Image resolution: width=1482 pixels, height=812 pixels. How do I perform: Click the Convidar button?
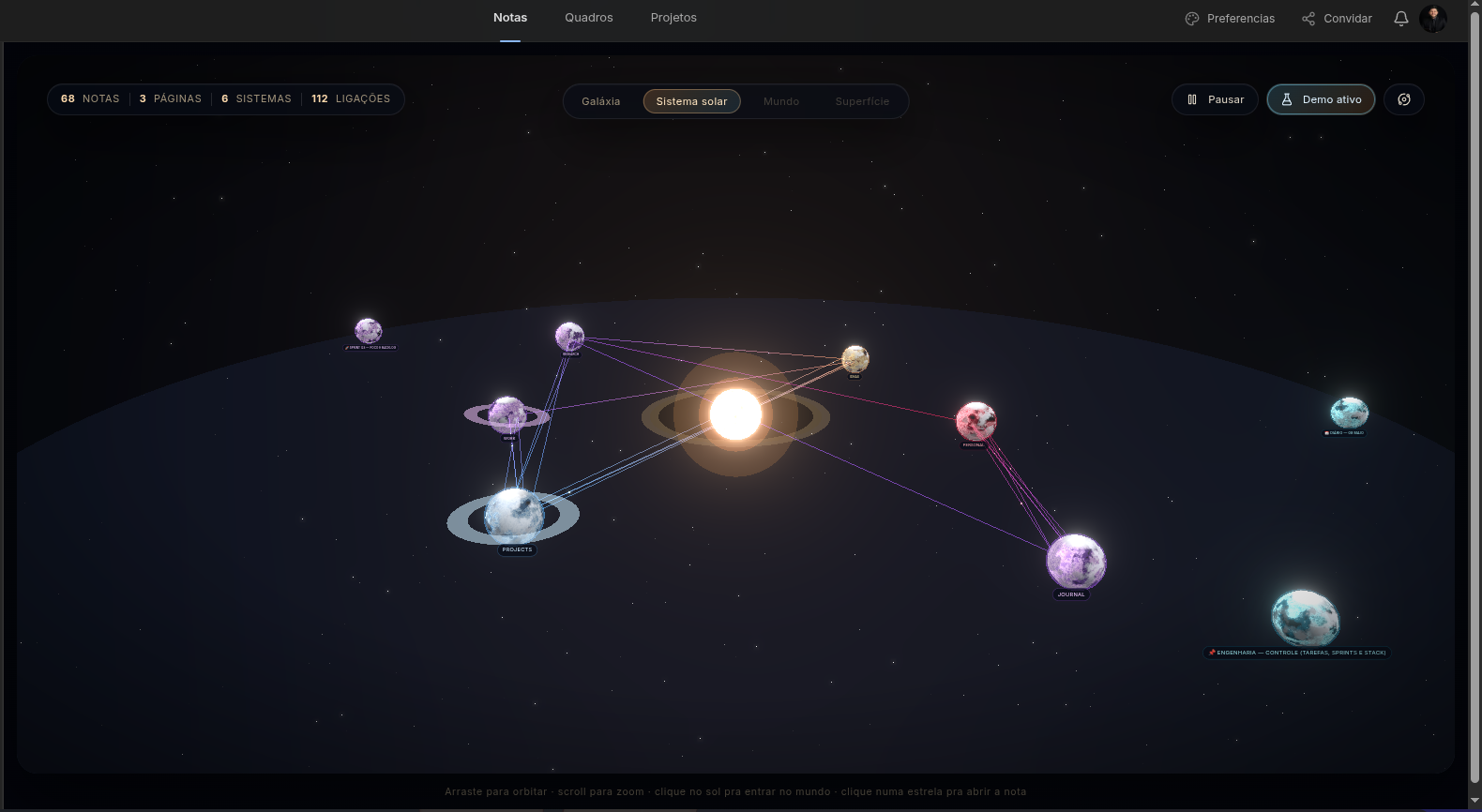(1337, 19)
